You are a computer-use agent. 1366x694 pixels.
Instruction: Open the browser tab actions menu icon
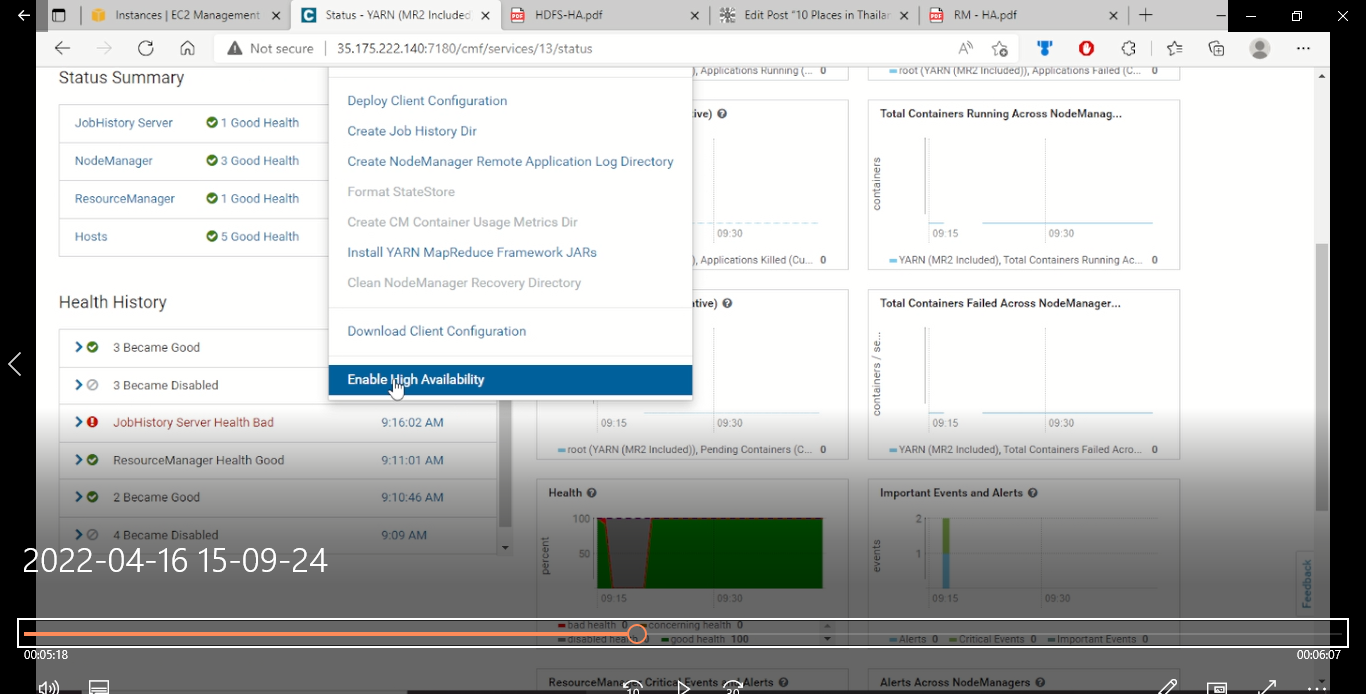[58, 15]
